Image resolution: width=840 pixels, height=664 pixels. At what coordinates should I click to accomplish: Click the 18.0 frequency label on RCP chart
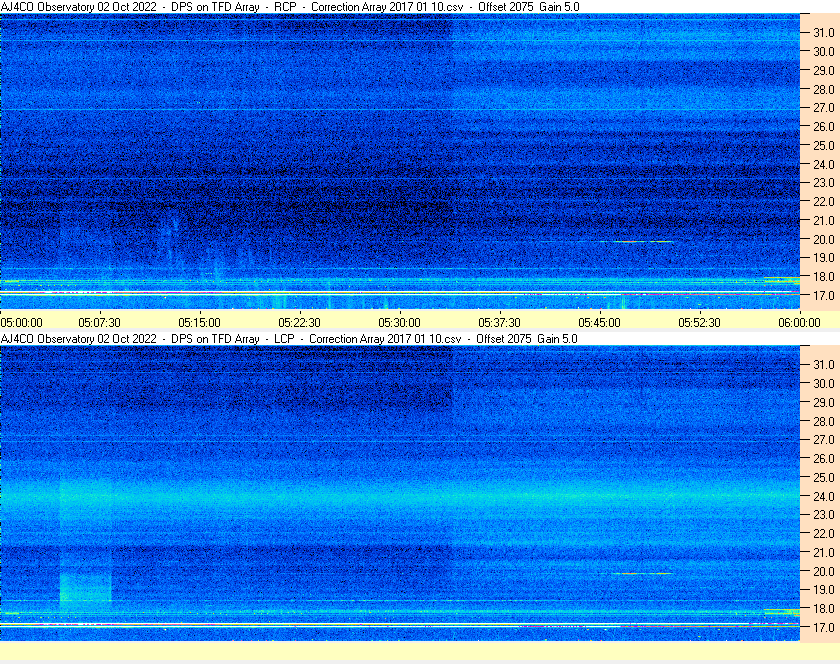824,277
